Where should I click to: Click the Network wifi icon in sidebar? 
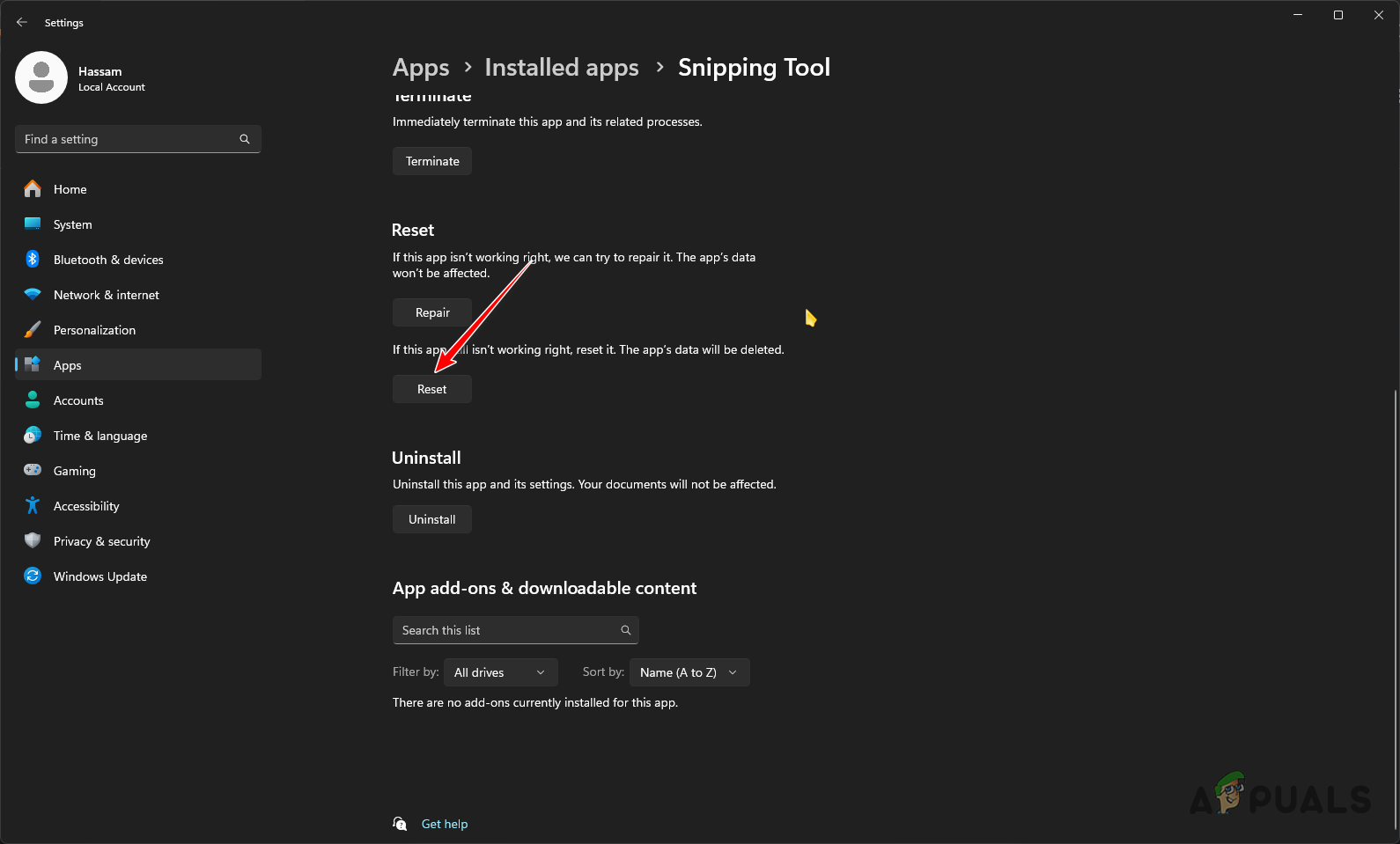[33, 294]
